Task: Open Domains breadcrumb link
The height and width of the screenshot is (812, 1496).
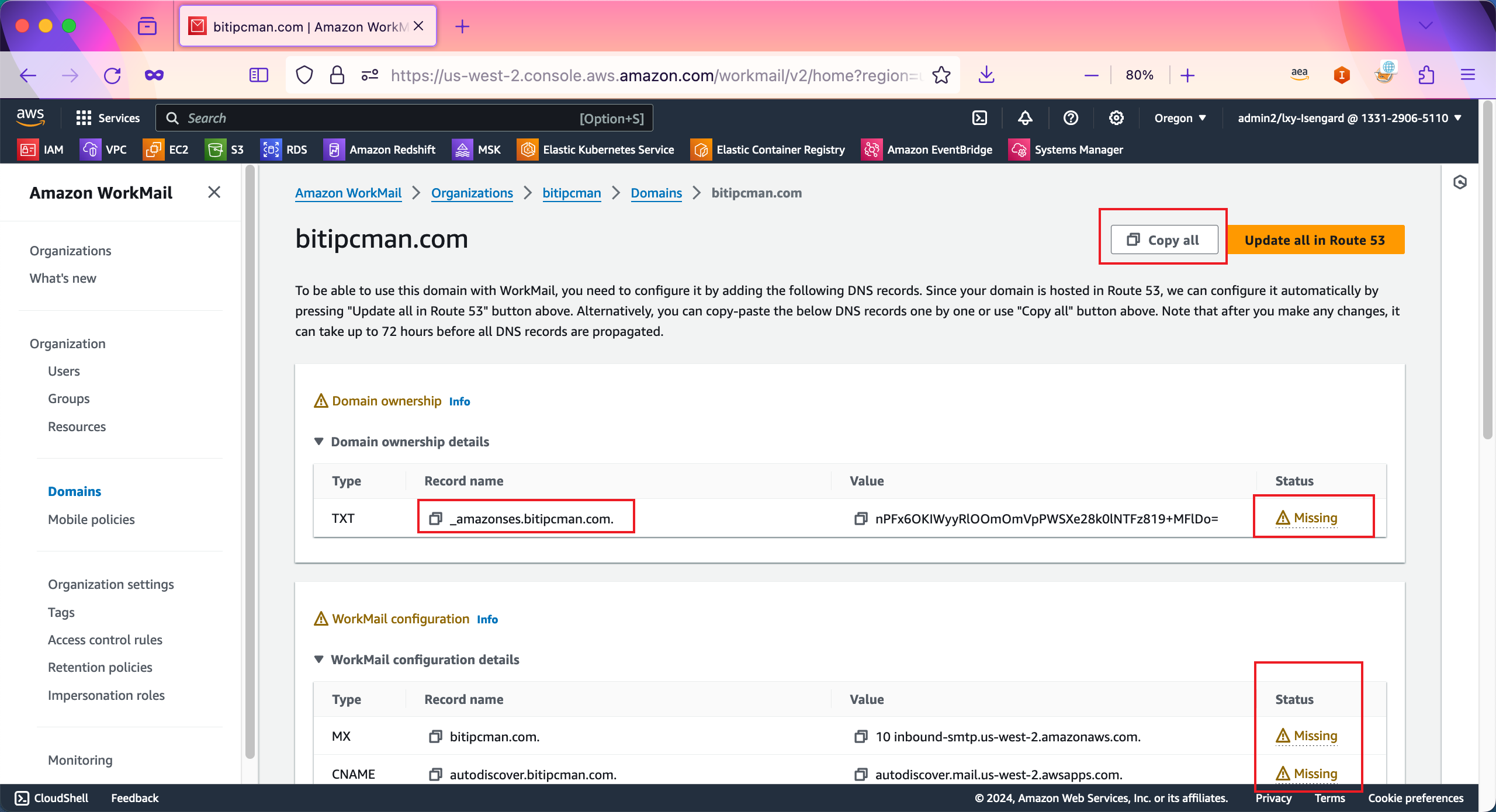Action: click(656, 193)
